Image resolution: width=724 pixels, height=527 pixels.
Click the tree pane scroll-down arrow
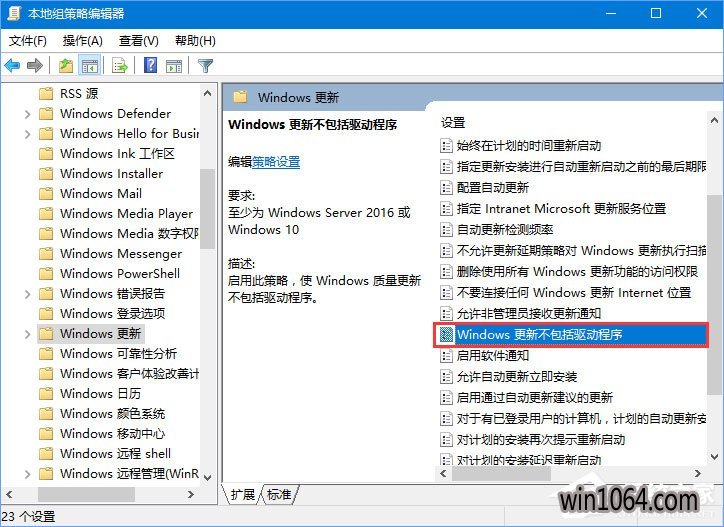click(208, 477)
